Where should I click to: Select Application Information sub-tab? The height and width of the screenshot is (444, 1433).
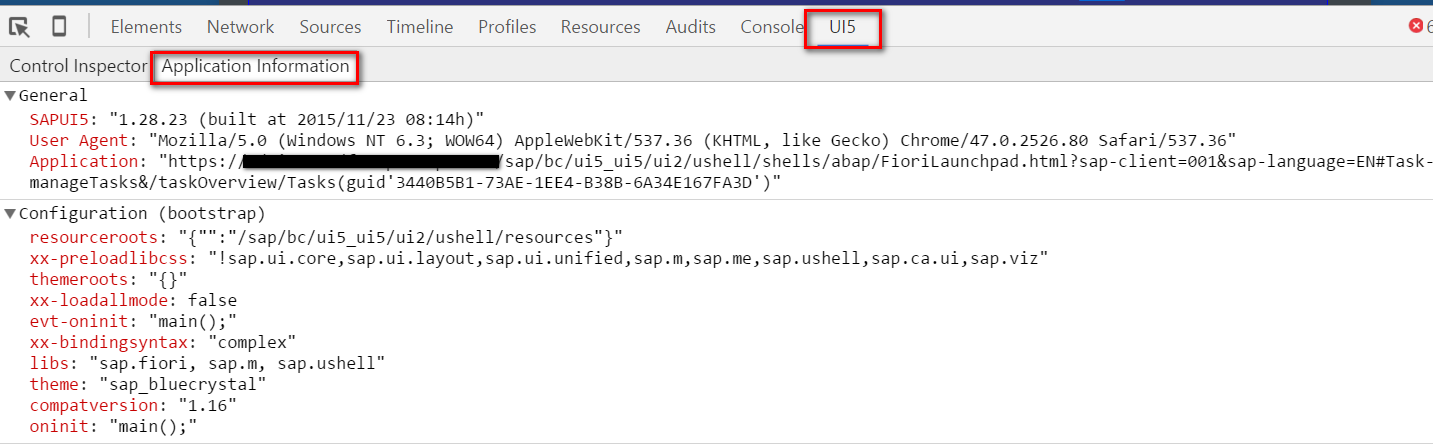click(255, 66)
